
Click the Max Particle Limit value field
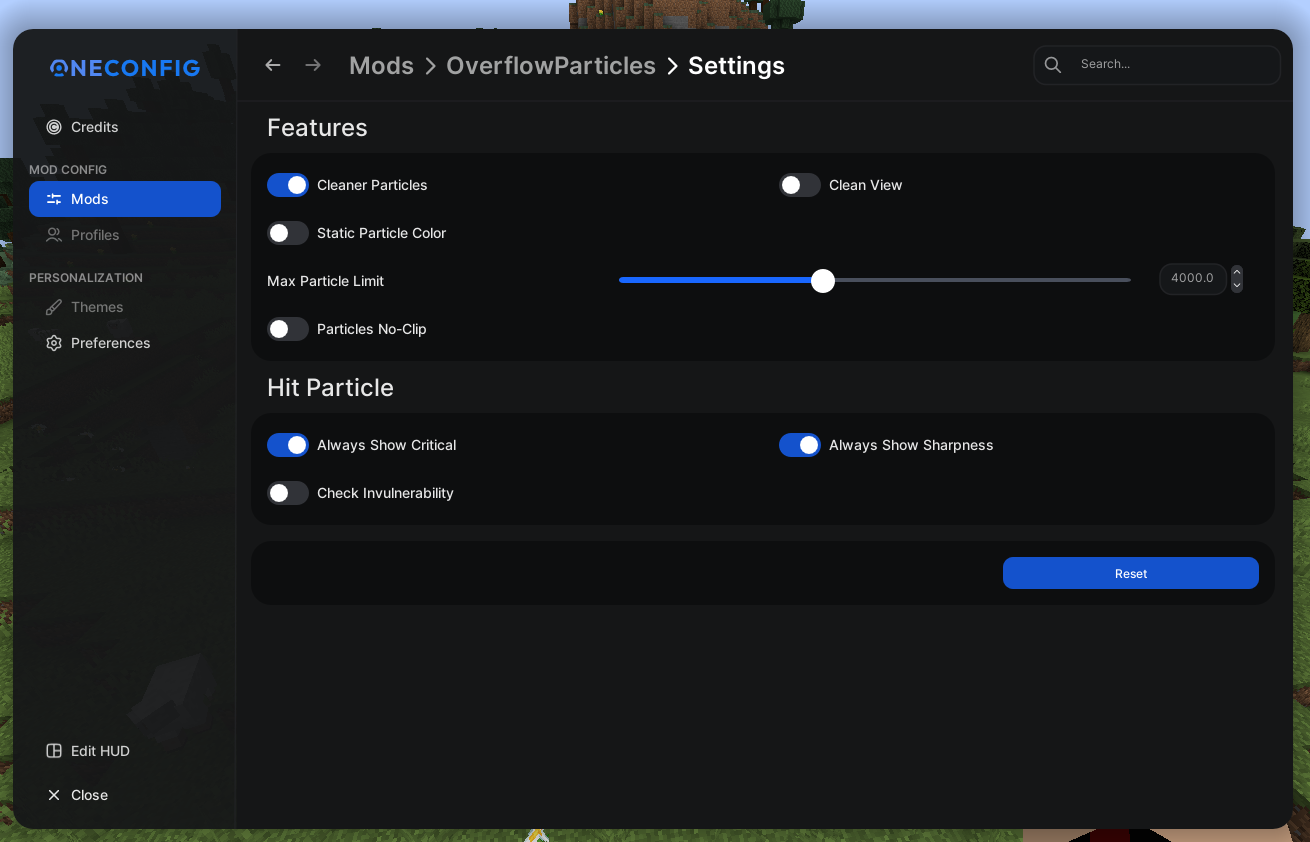pos(1193,278)
